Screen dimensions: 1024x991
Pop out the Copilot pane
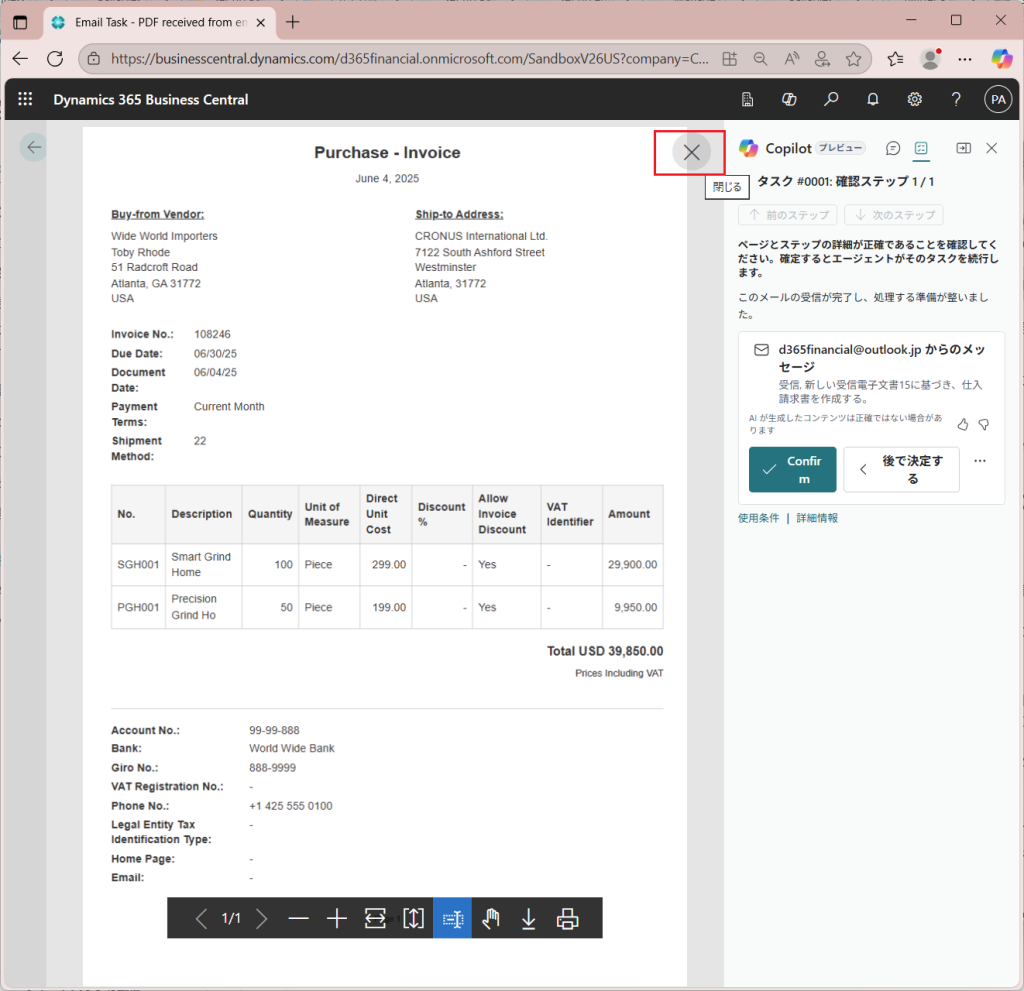pos(963,148)
